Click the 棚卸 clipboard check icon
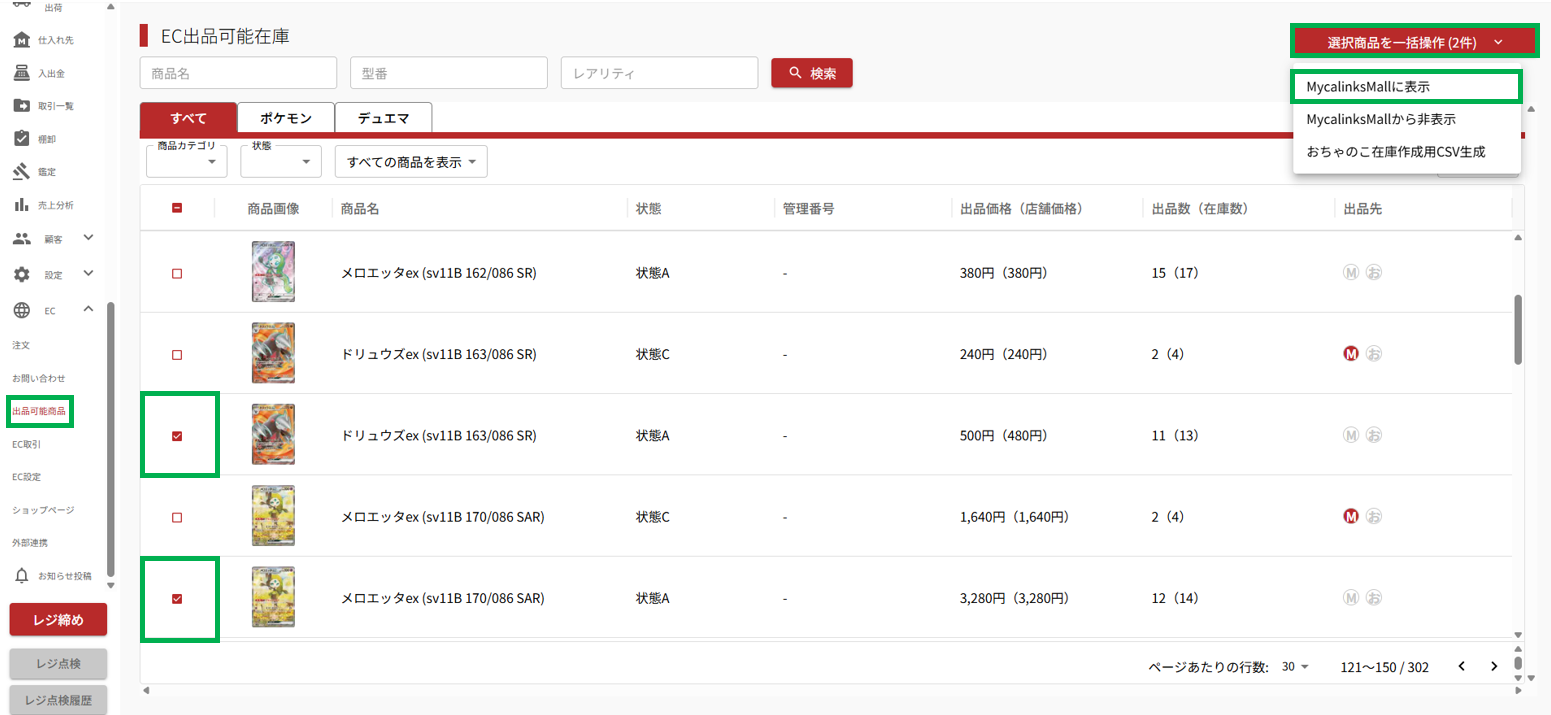Screen dimensions: 1551x715 click(21, 139)
